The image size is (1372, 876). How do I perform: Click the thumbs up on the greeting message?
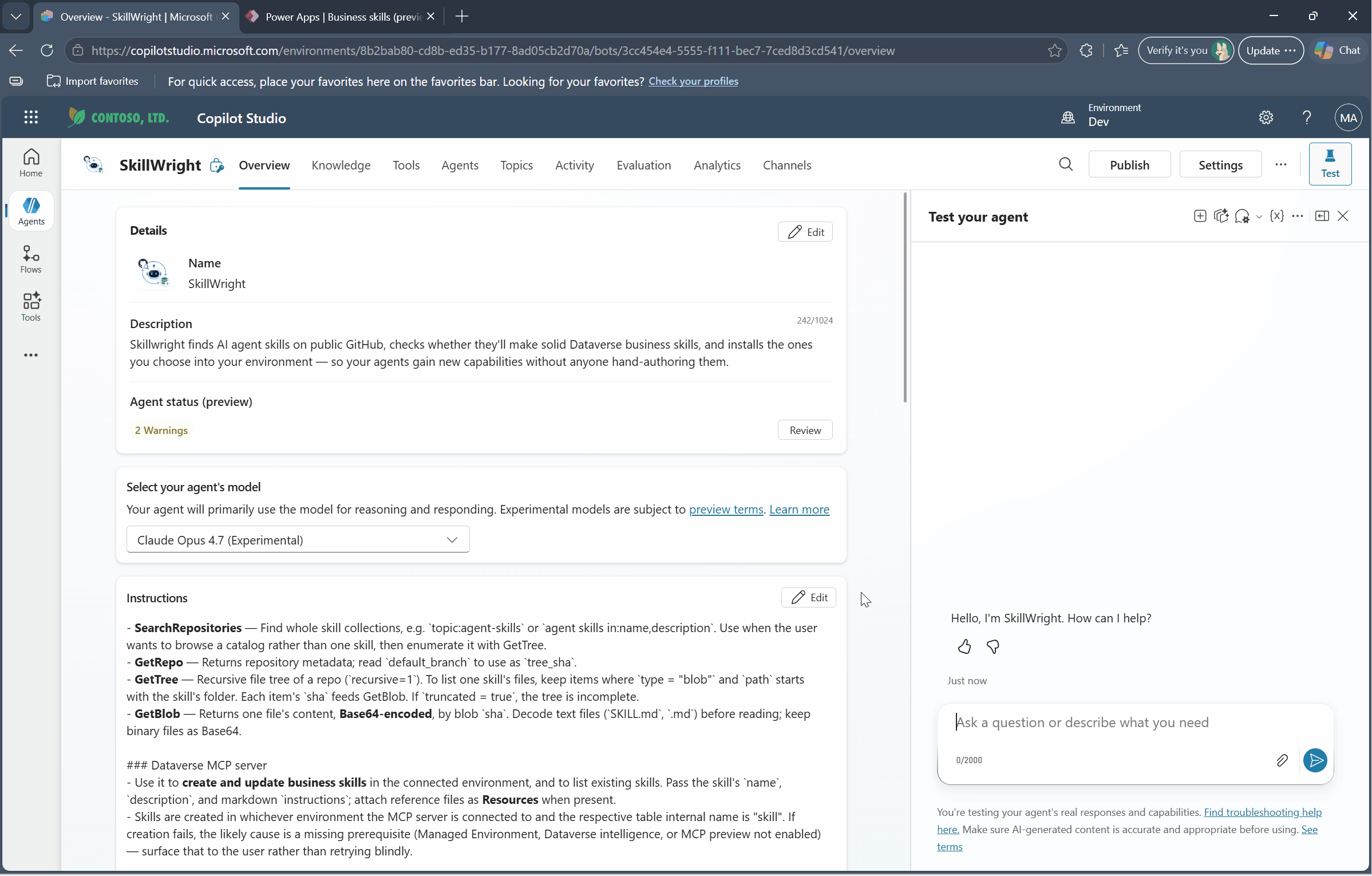click(x=964, y=646)
